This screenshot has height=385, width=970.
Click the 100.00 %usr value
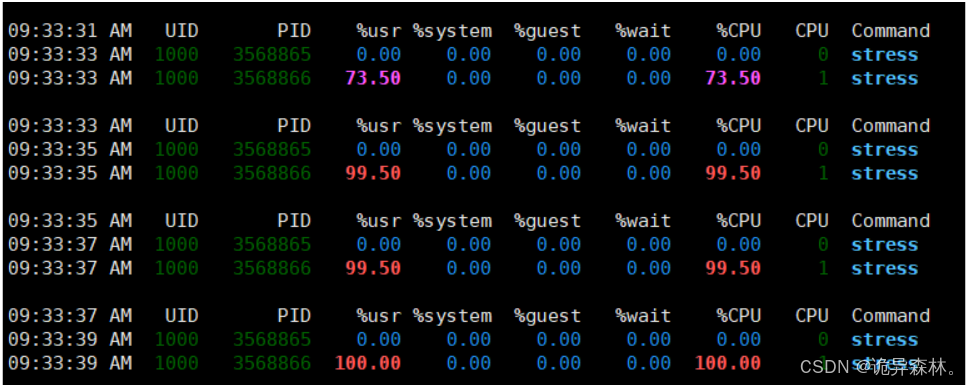[x=367, y=363]
